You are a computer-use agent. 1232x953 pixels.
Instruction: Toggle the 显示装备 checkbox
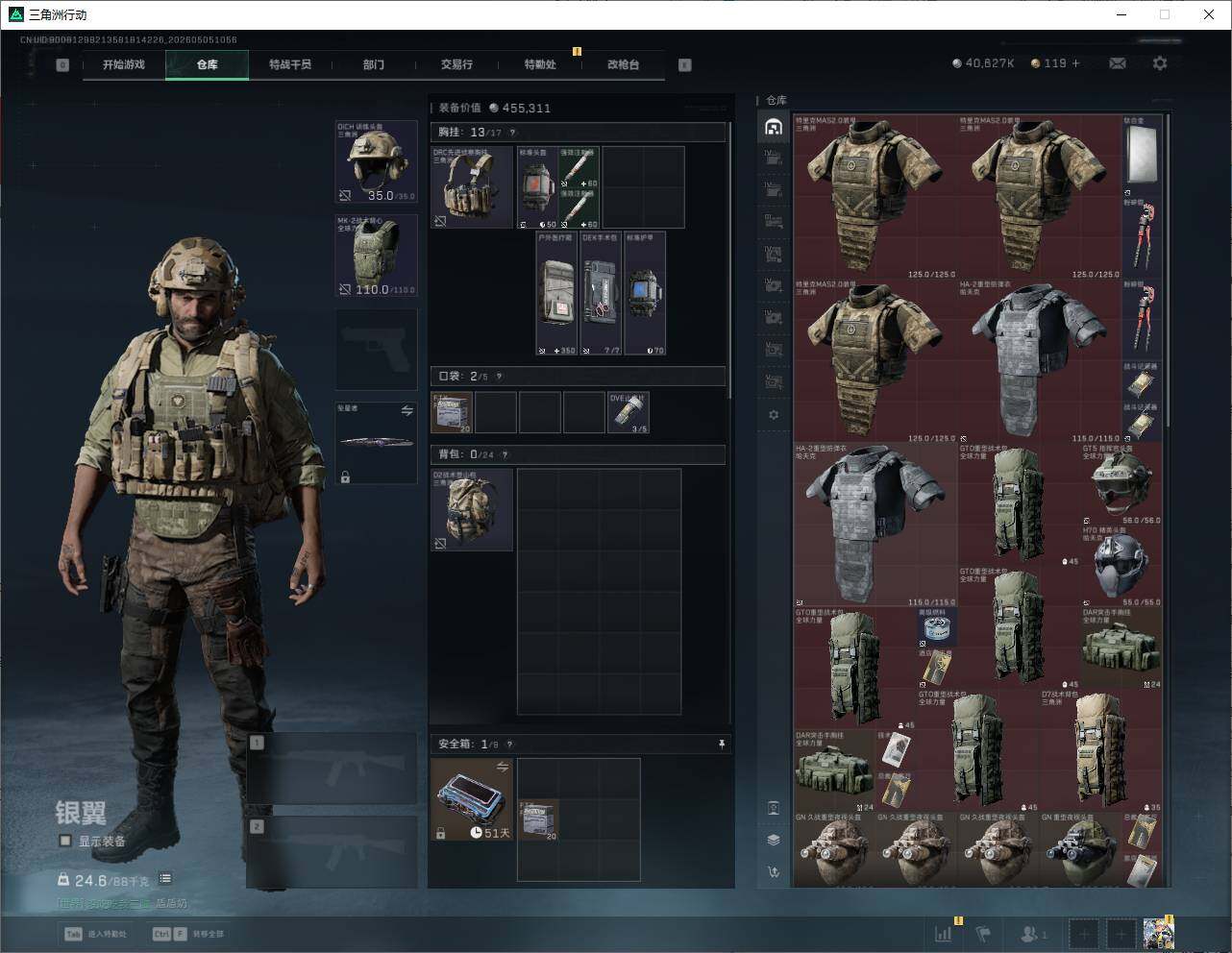(x=65, y=841)
